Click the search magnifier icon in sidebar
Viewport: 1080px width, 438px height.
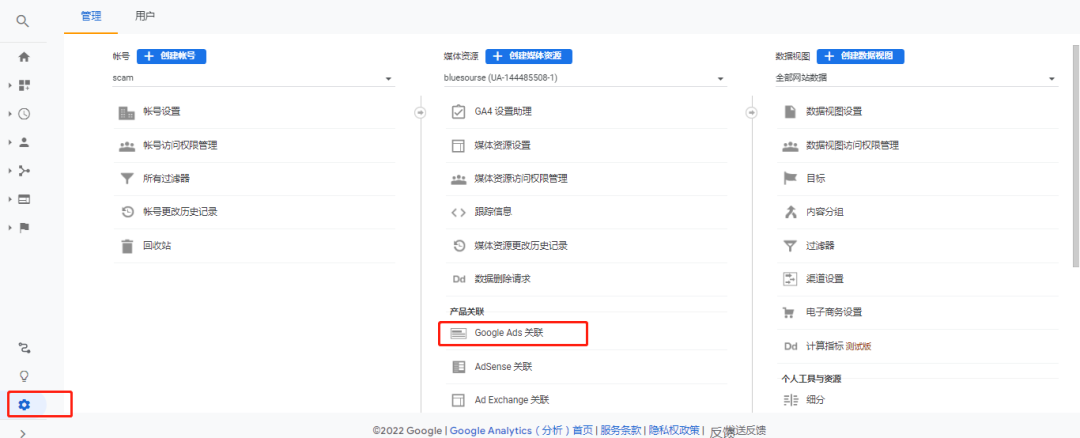pyautogui.click(x=24, y=20)
